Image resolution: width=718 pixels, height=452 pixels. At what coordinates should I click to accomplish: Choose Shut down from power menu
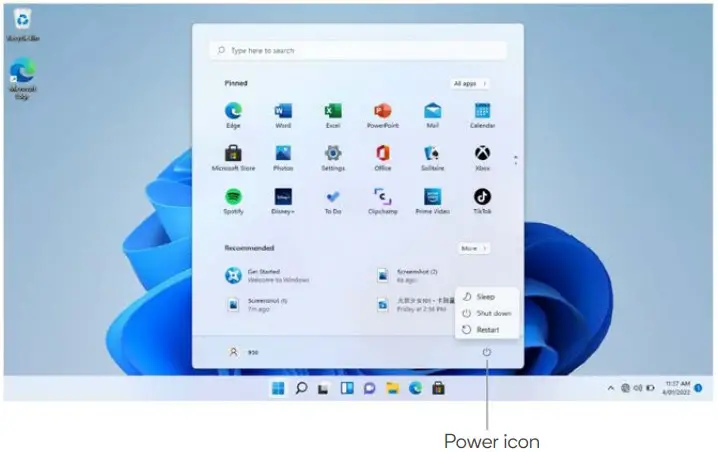tap(487, 313)
